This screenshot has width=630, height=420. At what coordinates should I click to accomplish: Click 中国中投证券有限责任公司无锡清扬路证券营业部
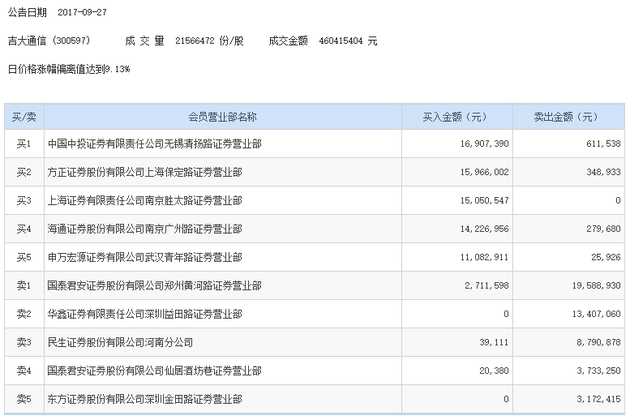coord(155,143)
